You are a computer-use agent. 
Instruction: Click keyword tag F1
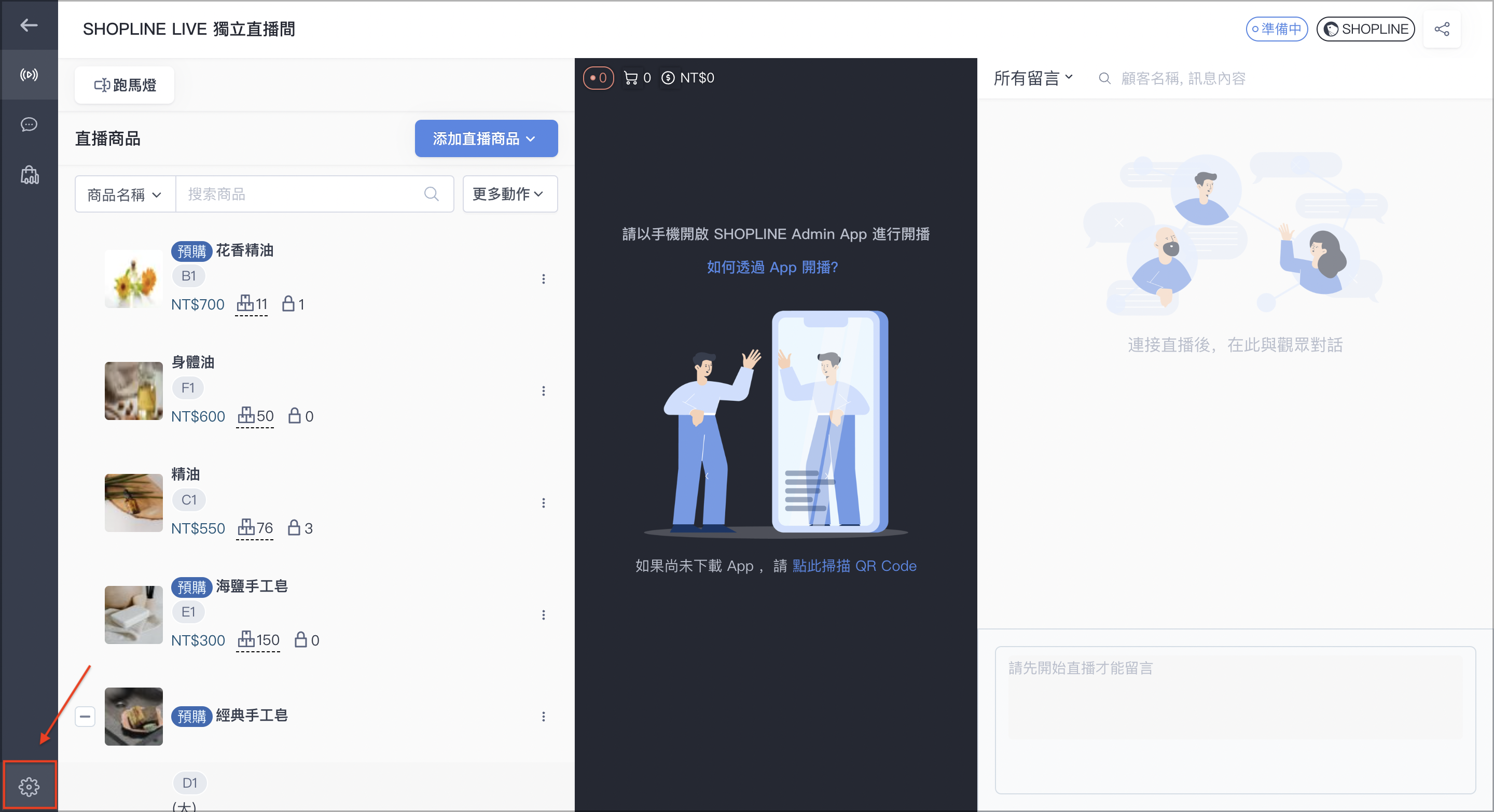pyautogui.click(x=188, y=388)
